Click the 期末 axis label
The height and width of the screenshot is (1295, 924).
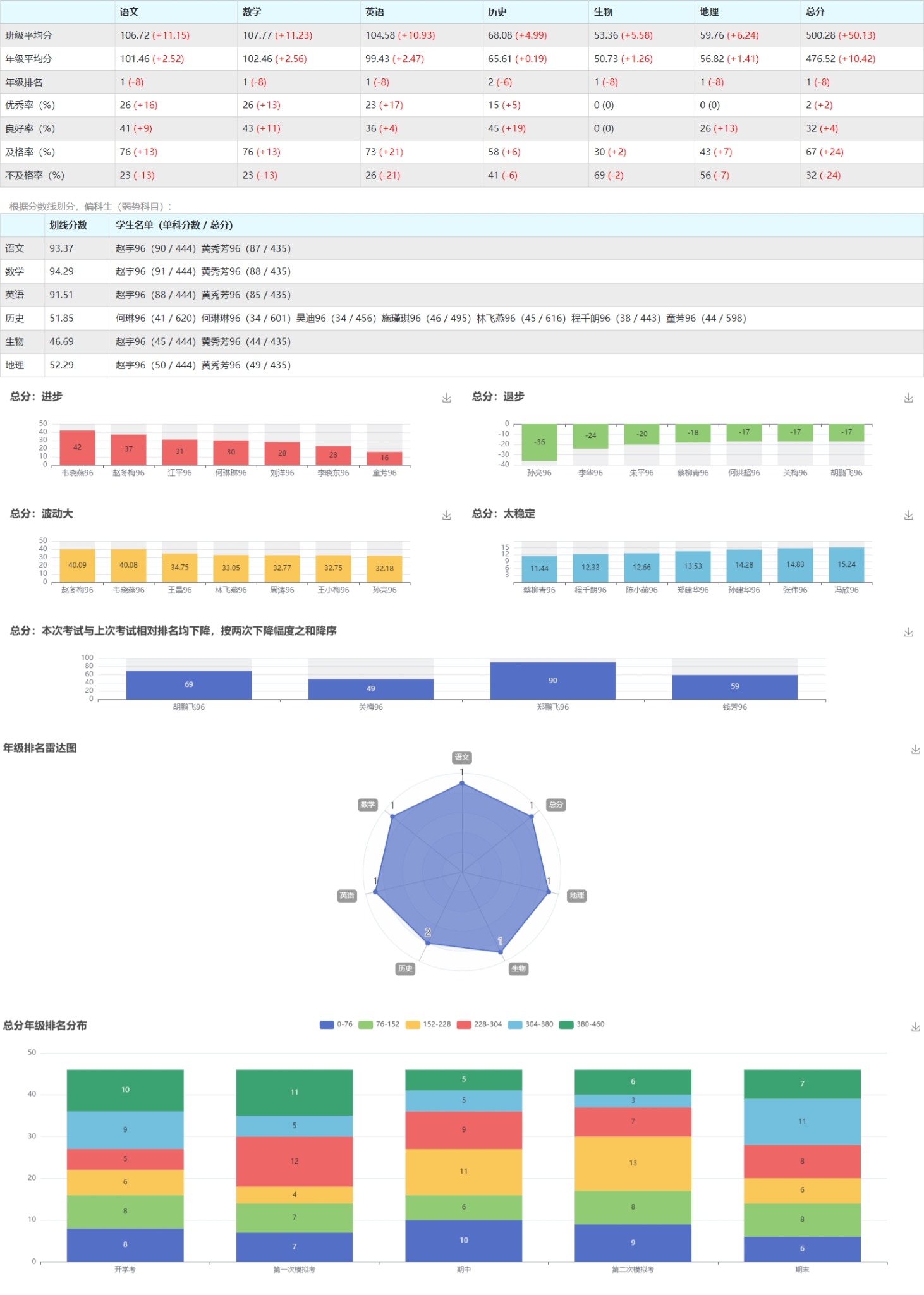(803, 1270)
